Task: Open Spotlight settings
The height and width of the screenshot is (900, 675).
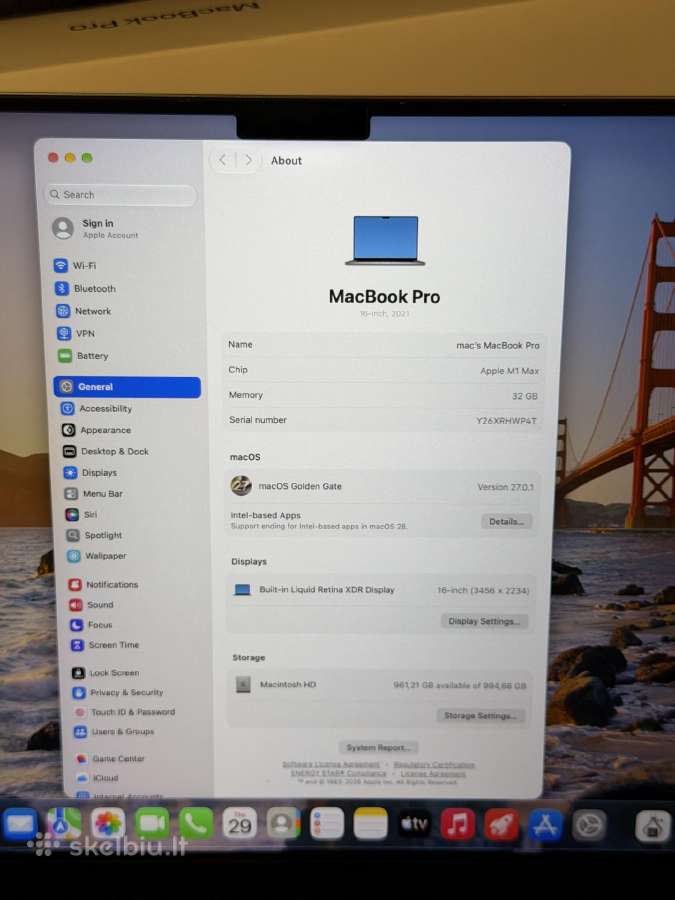Action: [95, 536]
